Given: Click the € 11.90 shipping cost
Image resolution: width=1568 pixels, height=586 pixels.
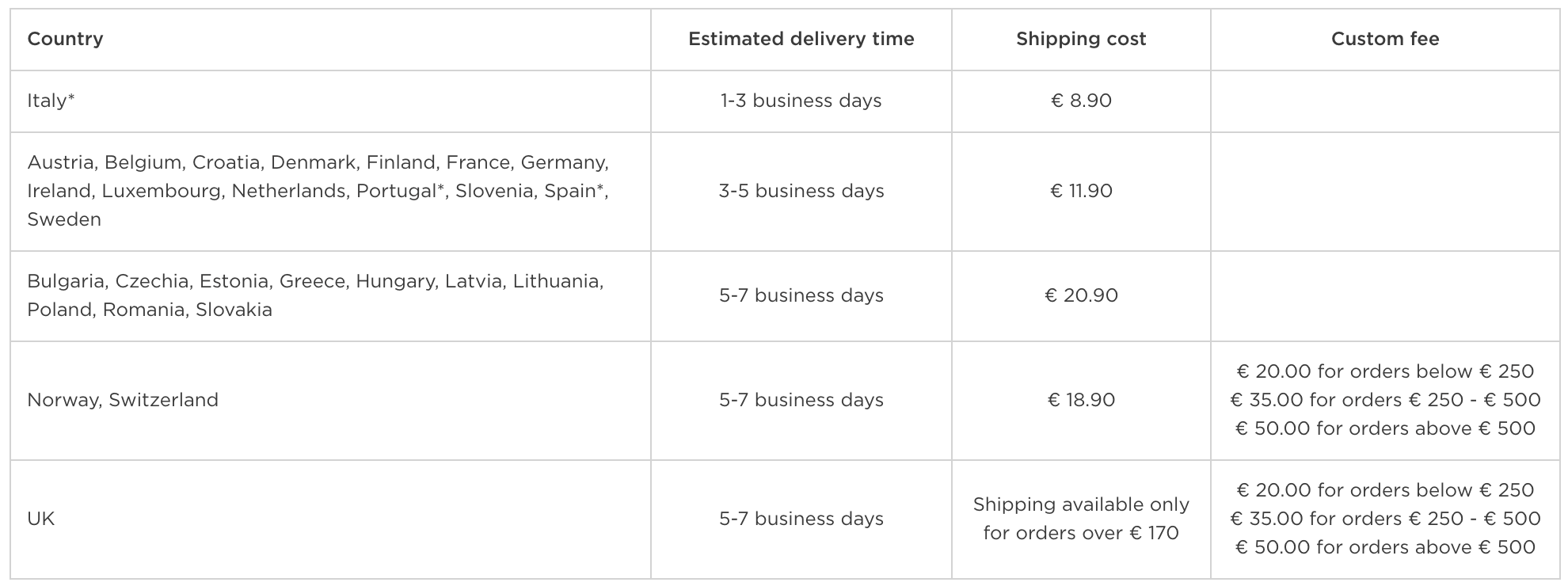Looking at the screenshot, I should (x=1081, y=191).
